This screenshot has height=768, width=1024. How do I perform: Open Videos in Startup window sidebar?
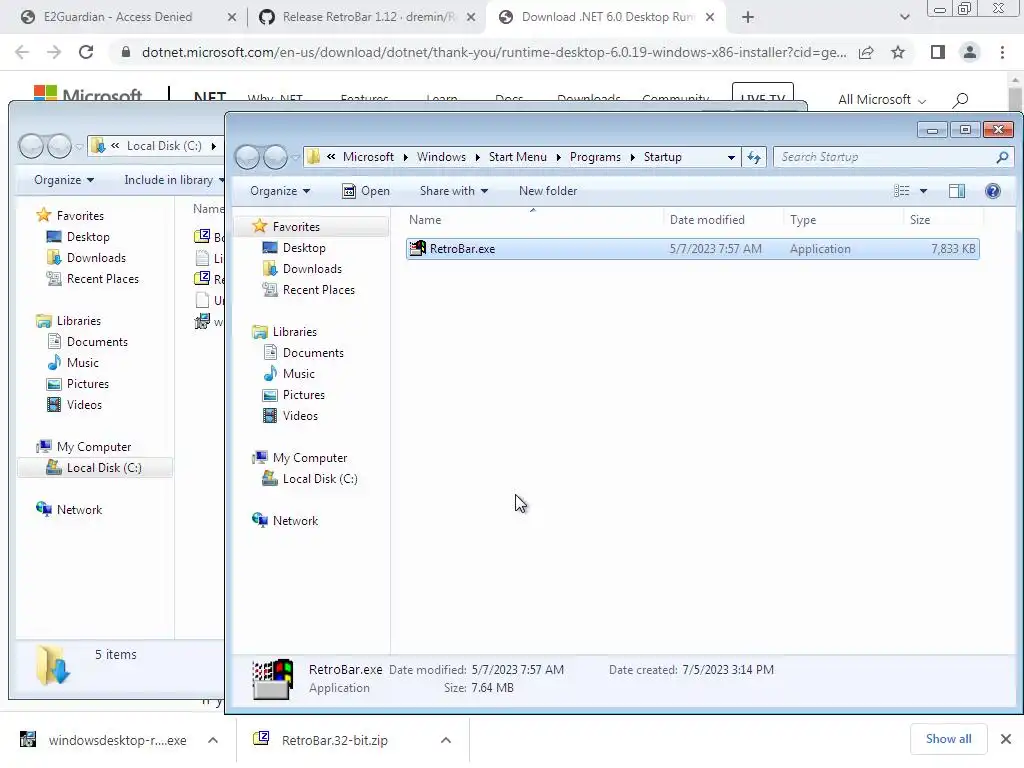click(x=300, y=415)
